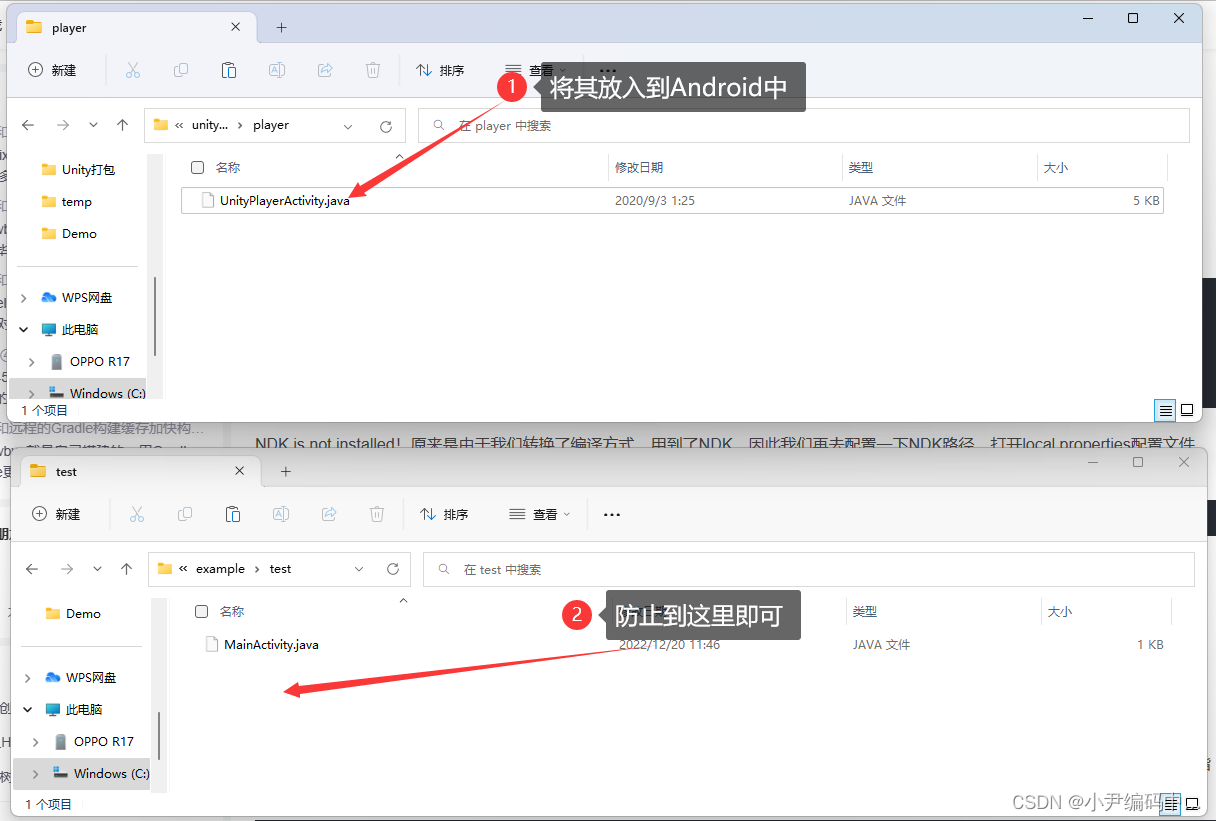Go forward in player window navigation

pyautogui.click(x=63, y=125)
